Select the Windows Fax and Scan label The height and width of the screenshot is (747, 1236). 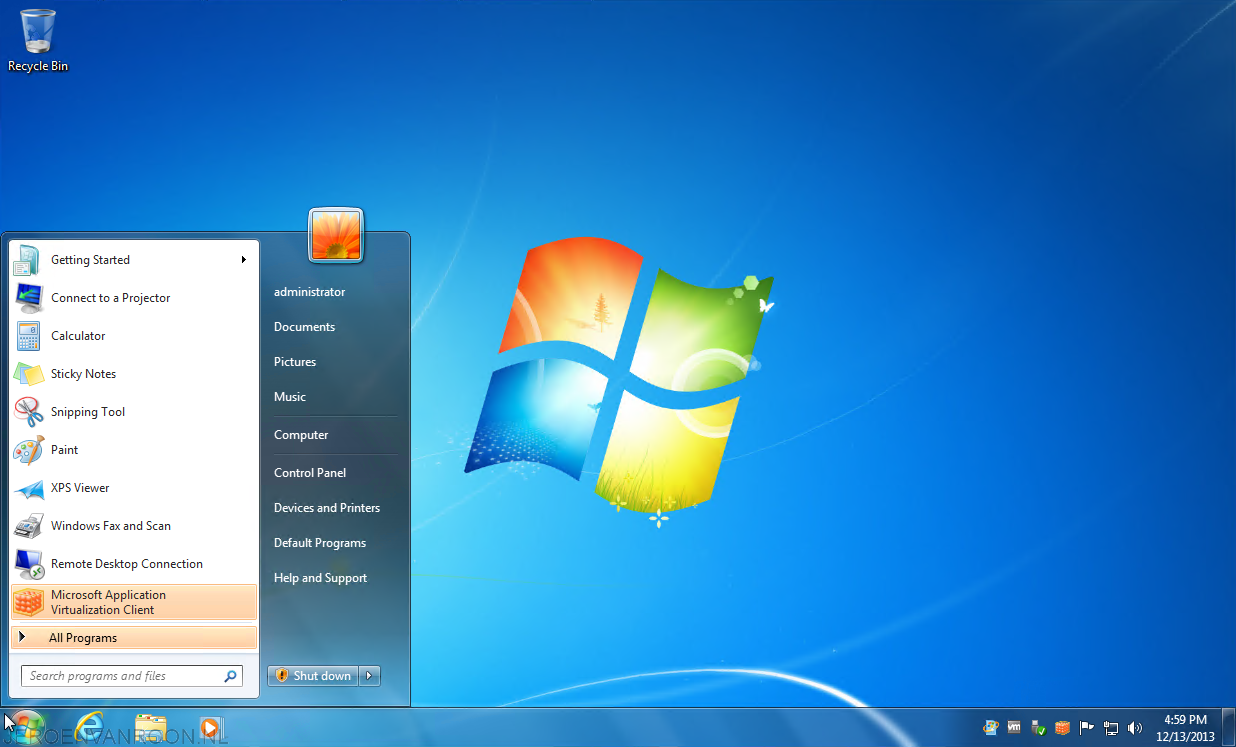click(x=111, y=526)
